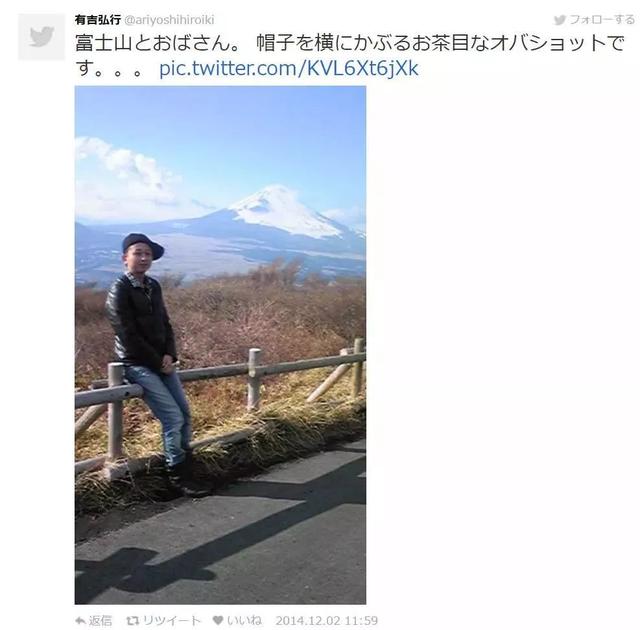Open the pic.twitter.com/KVL6Xt6jXk link

289,69
